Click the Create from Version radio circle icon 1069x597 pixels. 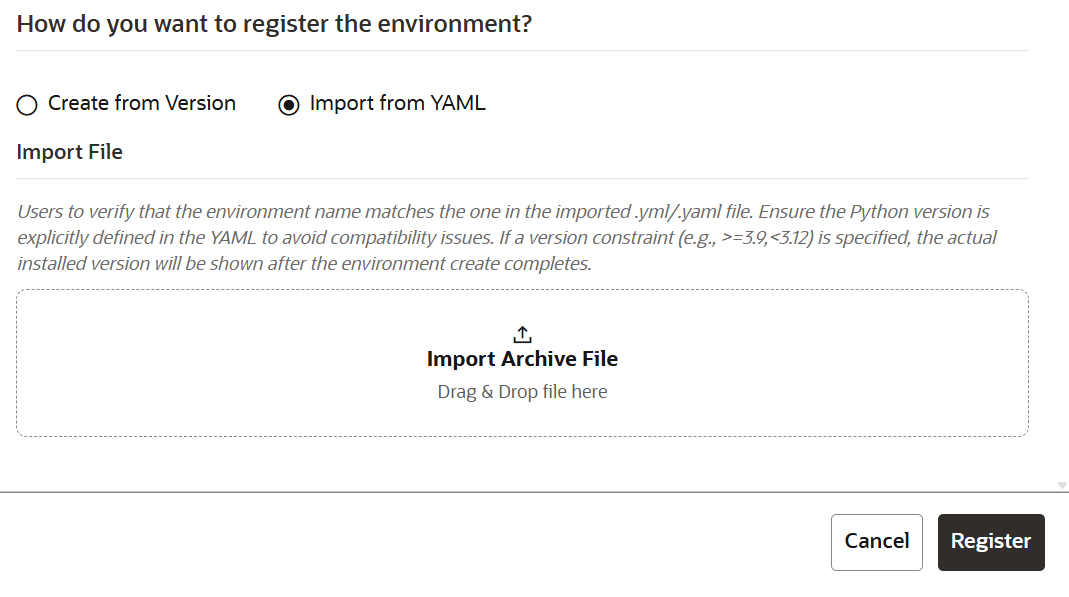click(26, 103)
